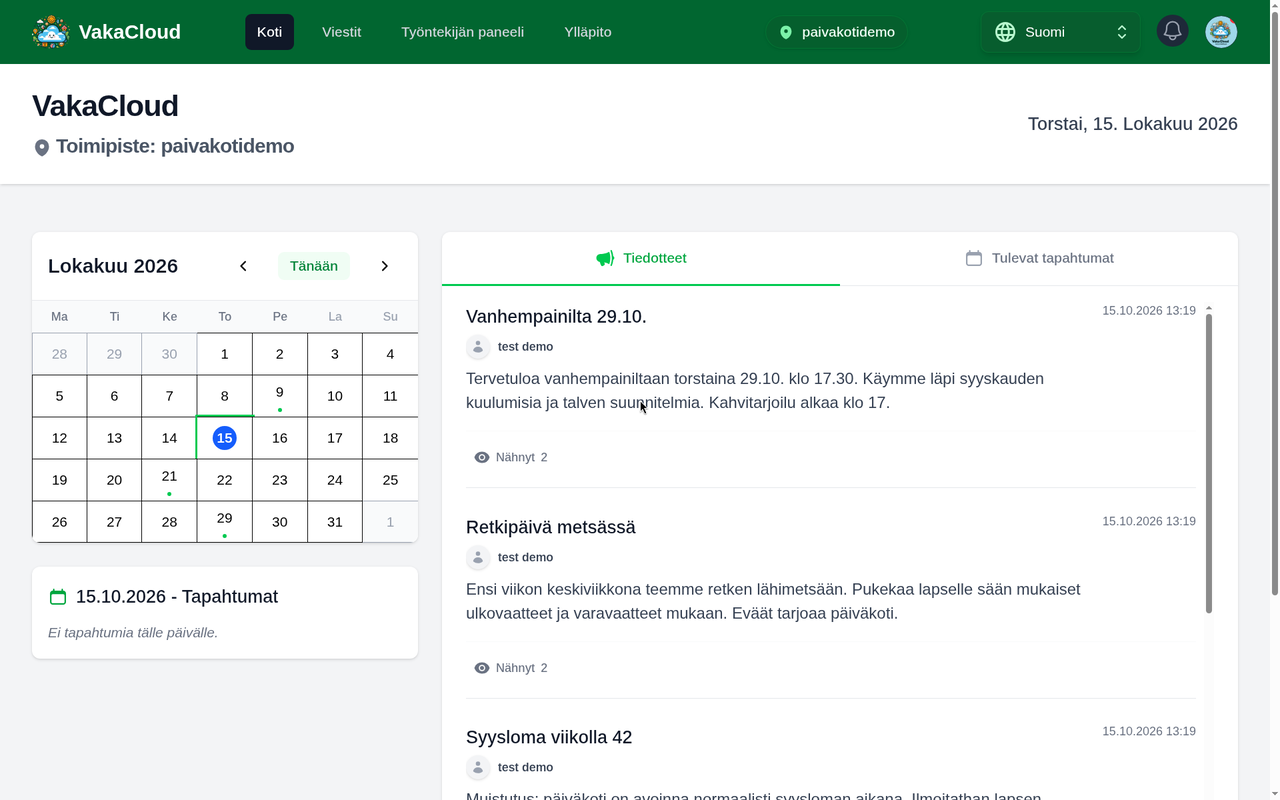Click the announcements list scrollbar
Viewport: 1280px width, 800px height.
1209,462
